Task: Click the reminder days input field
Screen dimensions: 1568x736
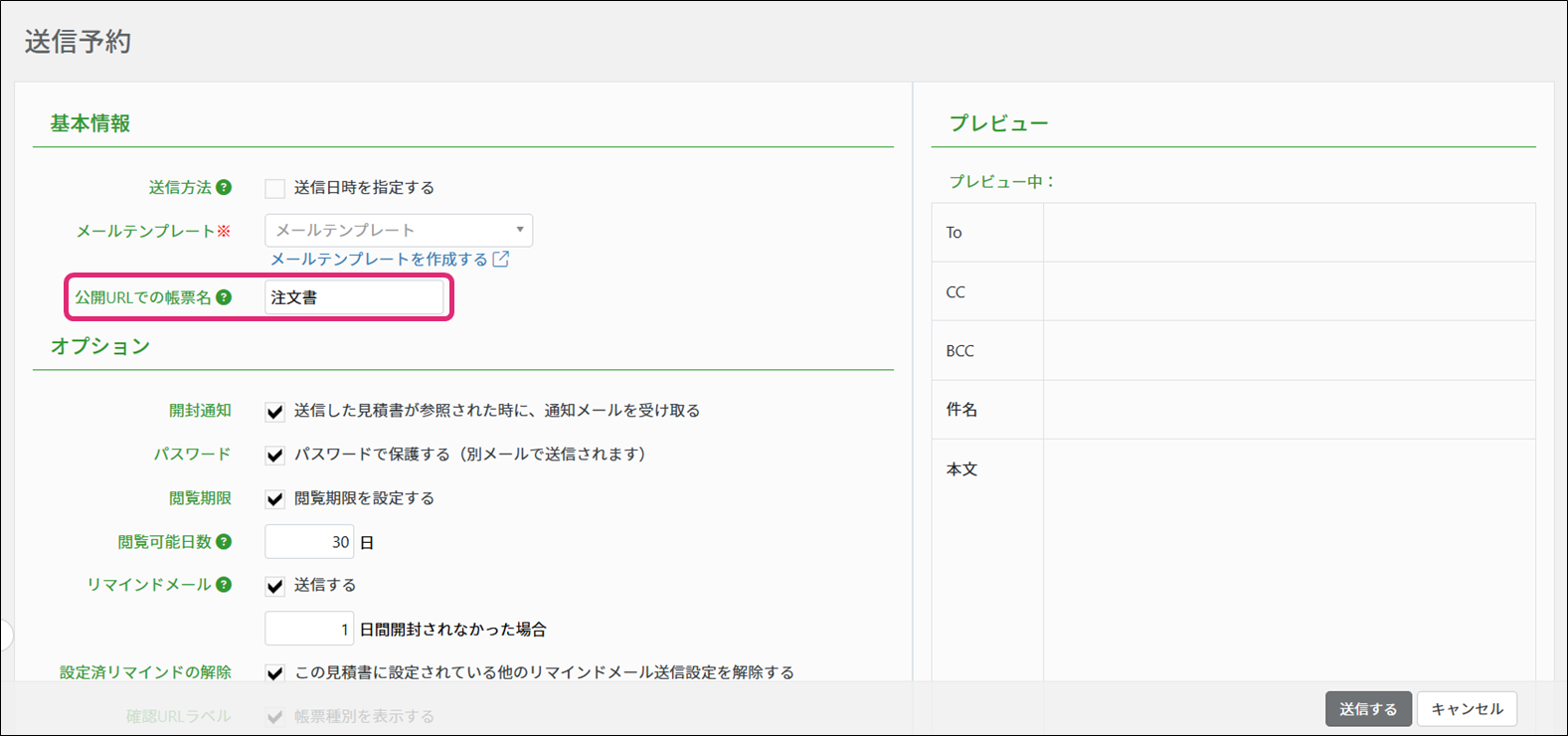Action: pos(309,629)
